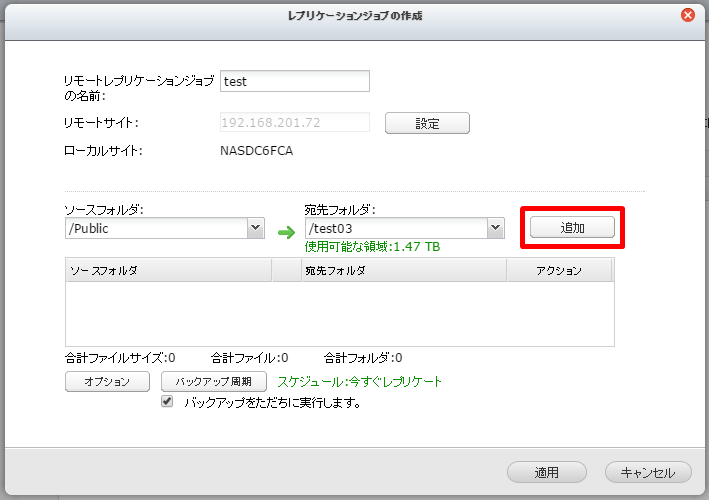Screen dimensions: 709x500
Task: Click the スケジュール:今すぐレプリケート text
Action: tap(359, 382)
